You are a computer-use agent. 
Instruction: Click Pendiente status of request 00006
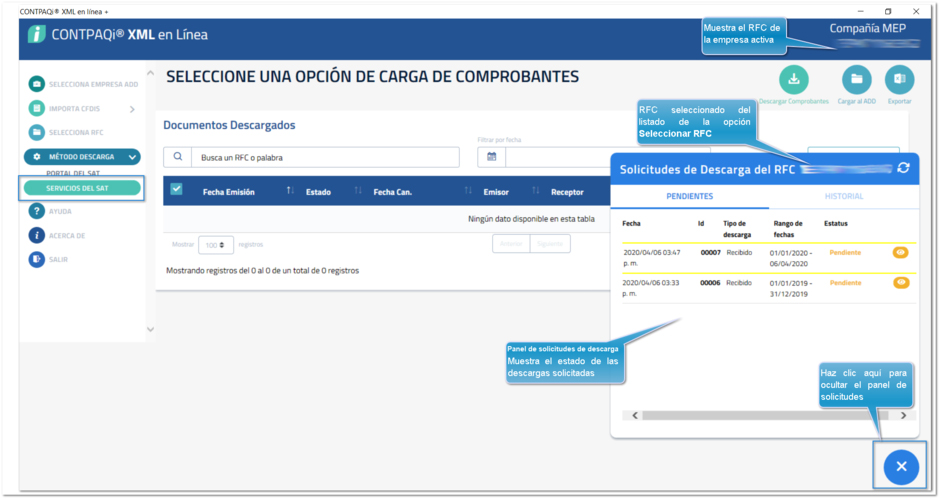[845, 282]
